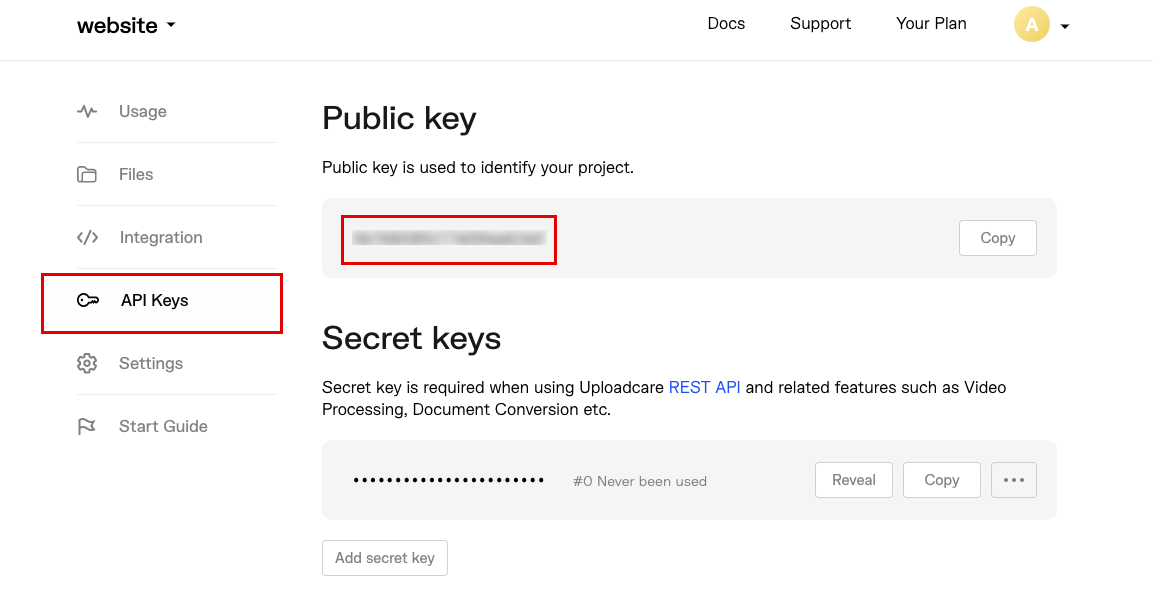Open the three-dots secret key menu

(x=1013, y=480)
